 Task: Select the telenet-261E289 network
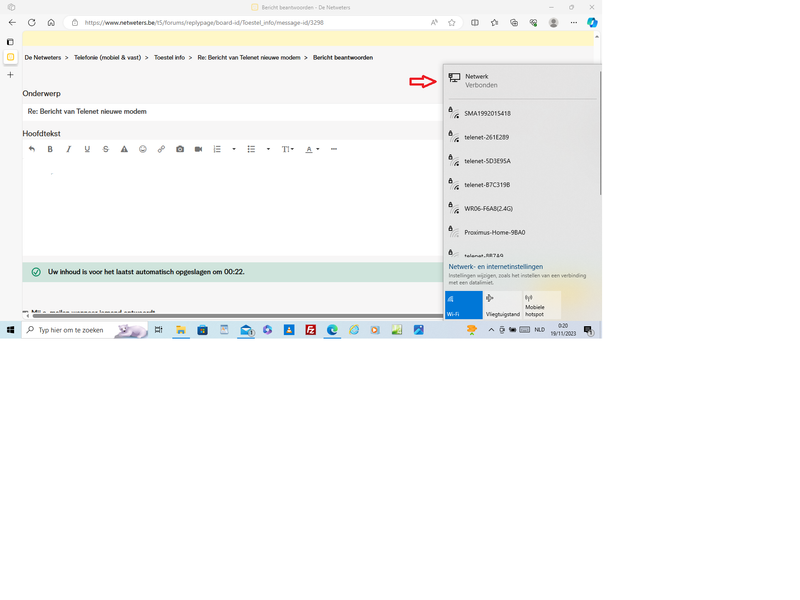486,137
